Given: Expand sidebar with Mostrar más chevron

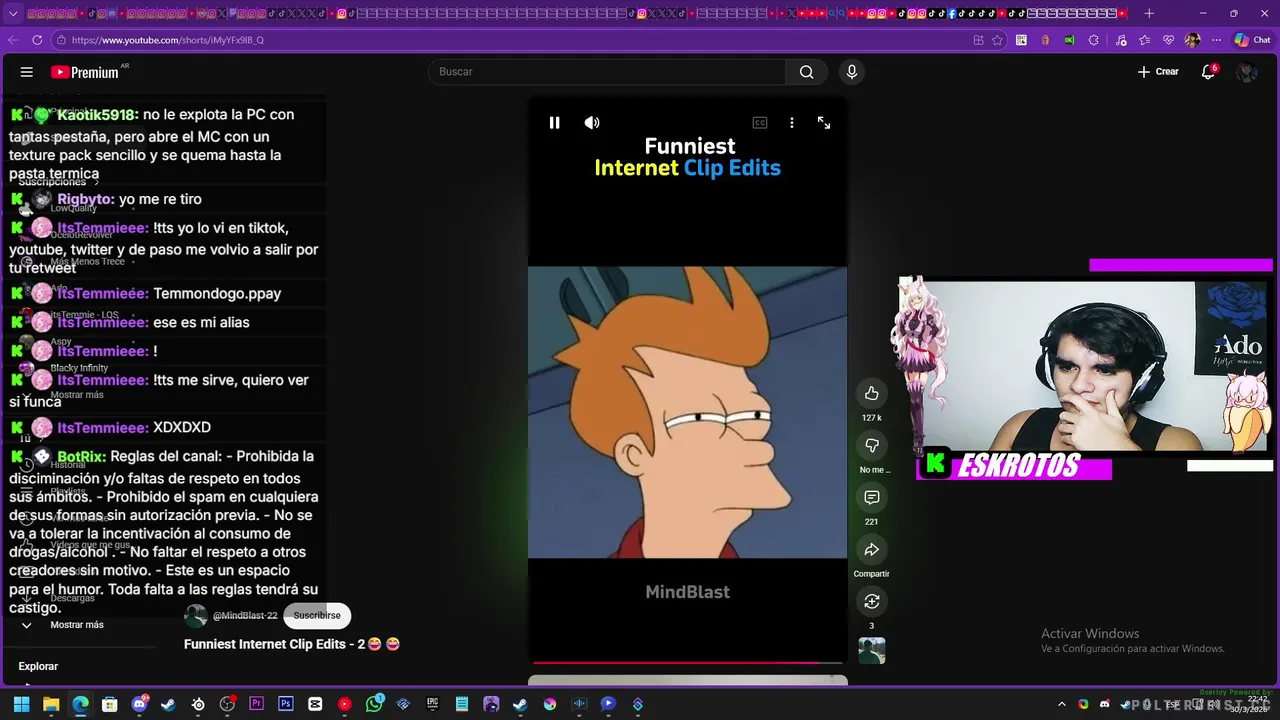Looking at the screenshot, I should (27, 625).
